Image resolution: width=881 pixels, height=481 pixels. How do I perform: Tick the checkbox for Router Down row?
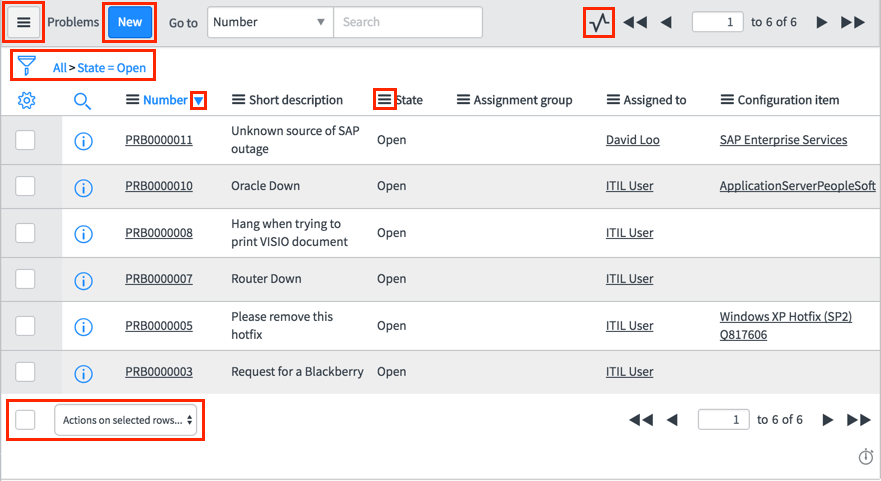[25, 279]
